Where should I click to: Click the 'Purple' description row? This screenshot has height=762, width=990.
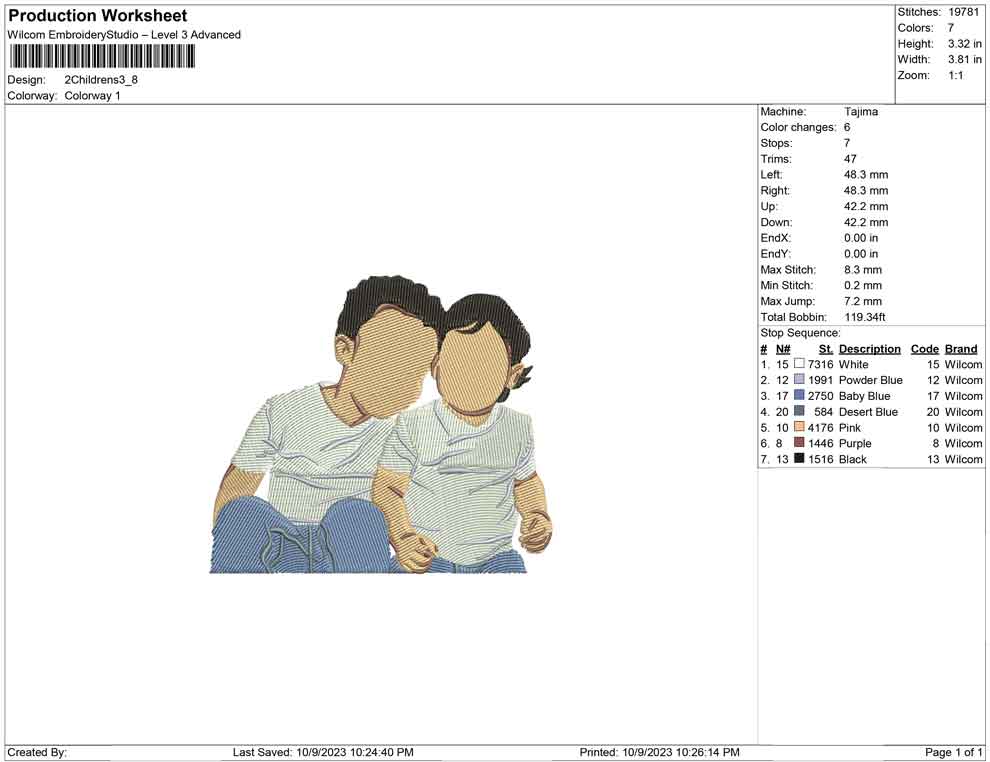pos(854,443)
